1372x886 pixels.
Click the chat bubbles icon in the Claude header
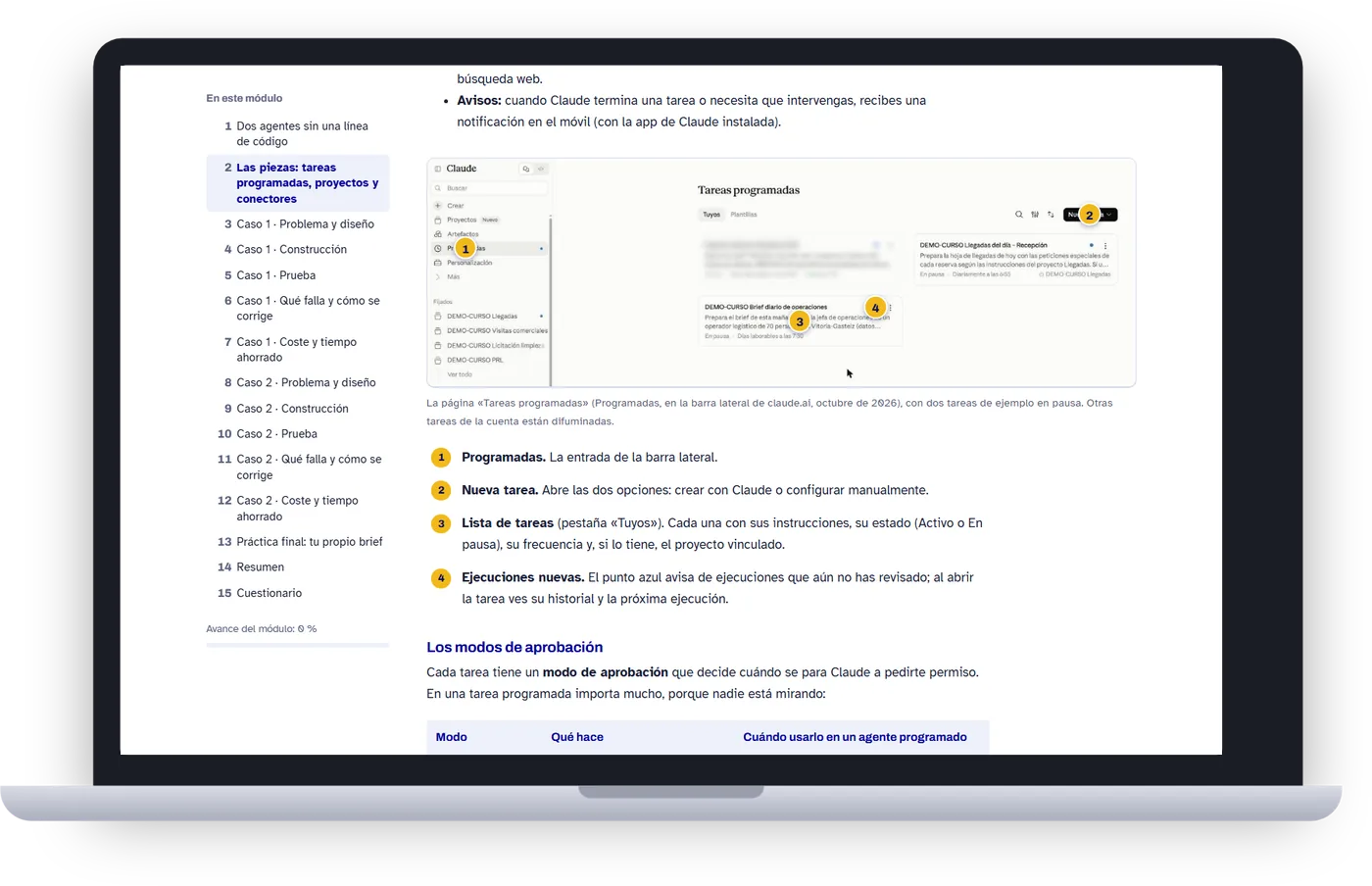click(526, 169)
